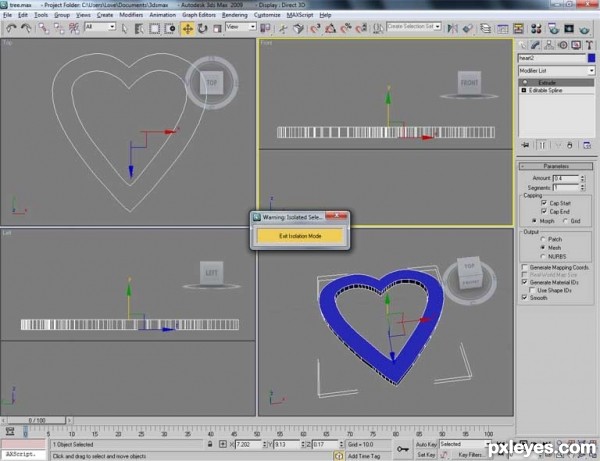The image size is (600, 461).
Task: Click the Exit Isolation Mode button
Action: point(300,236)
